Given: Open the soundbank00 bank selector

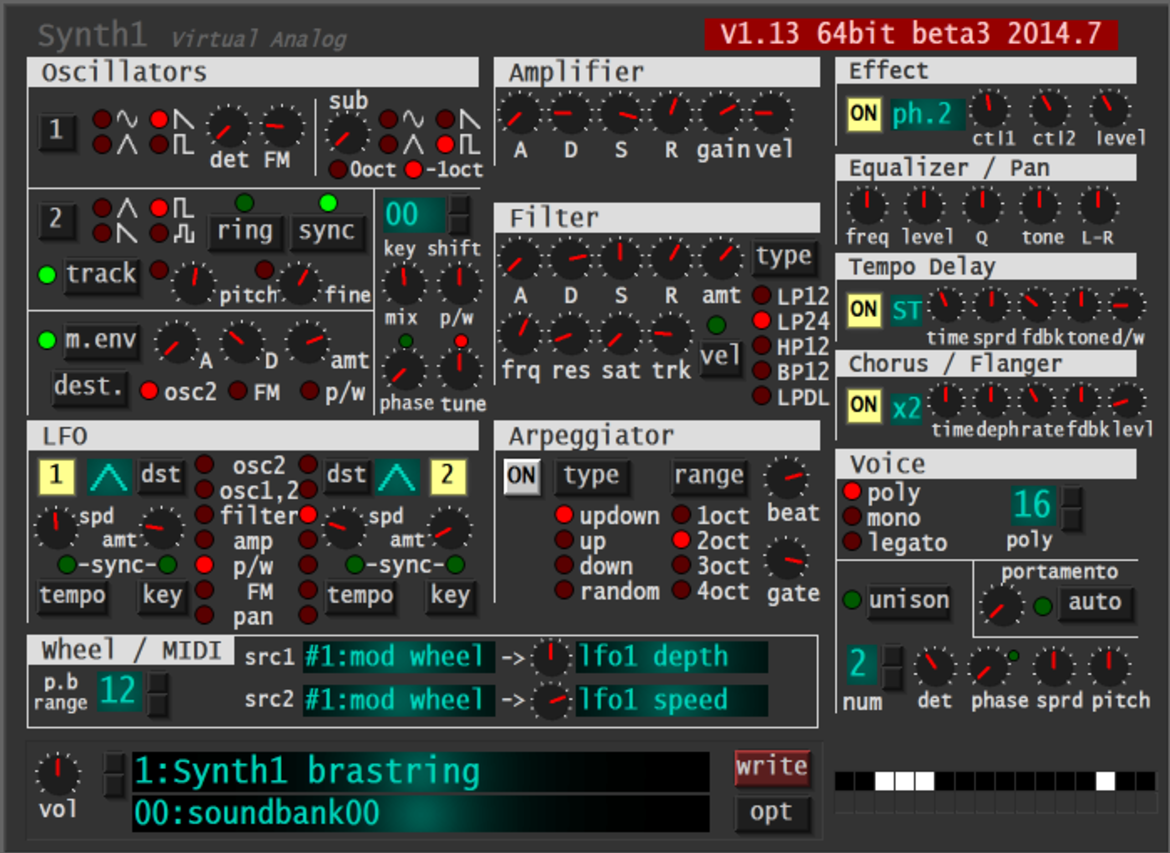Looking at the screenshot, I should pos(421,813).
